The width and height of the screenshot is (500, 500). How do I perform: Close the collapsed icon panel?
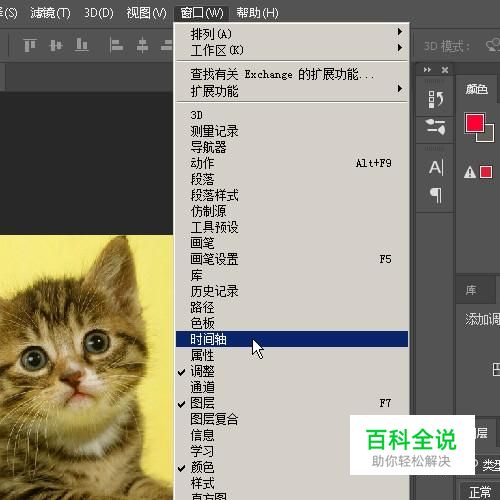[x=445, y=70]
